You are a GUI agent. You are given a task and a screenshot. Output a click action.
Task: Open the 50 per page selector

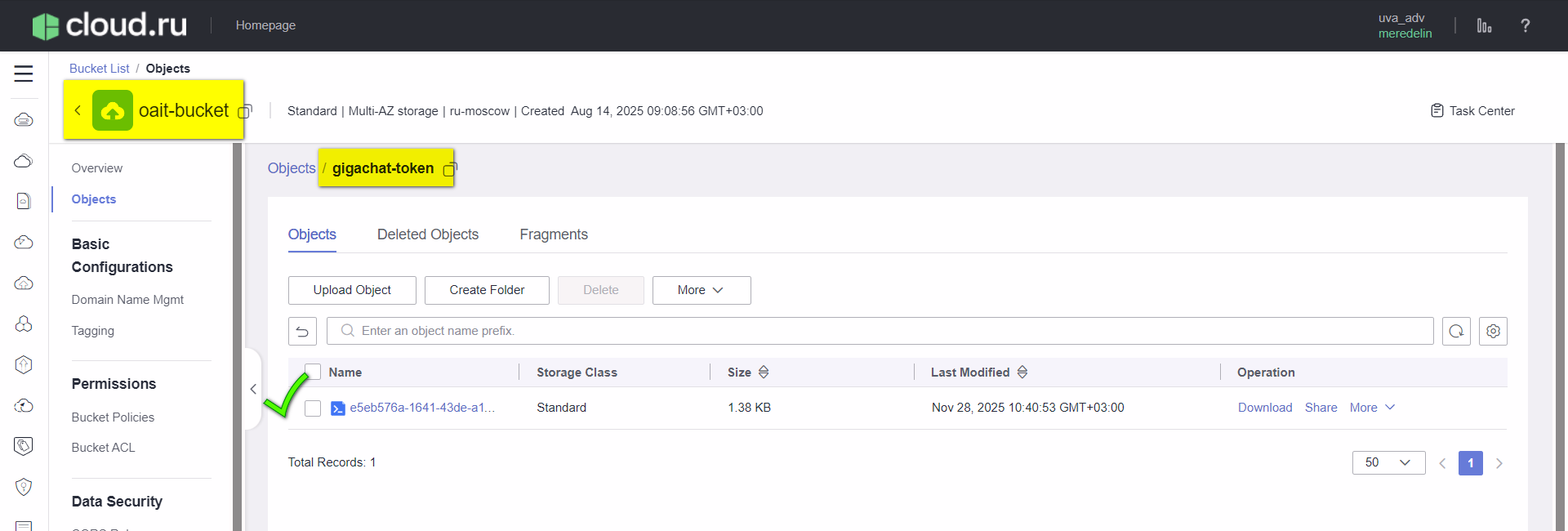[x=1388, y=462]
